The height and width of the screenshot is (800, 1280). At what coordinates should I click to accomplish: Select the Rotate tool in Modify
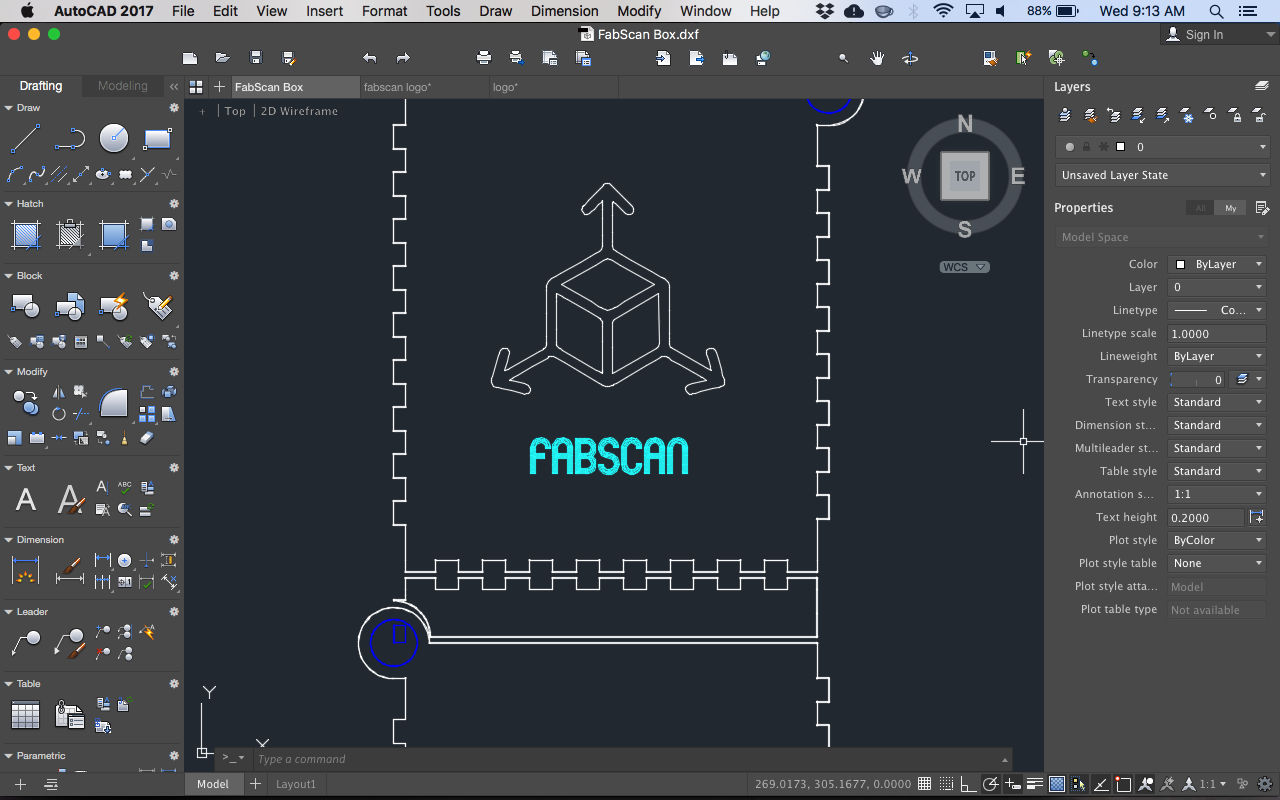click(x=58, y=414)
